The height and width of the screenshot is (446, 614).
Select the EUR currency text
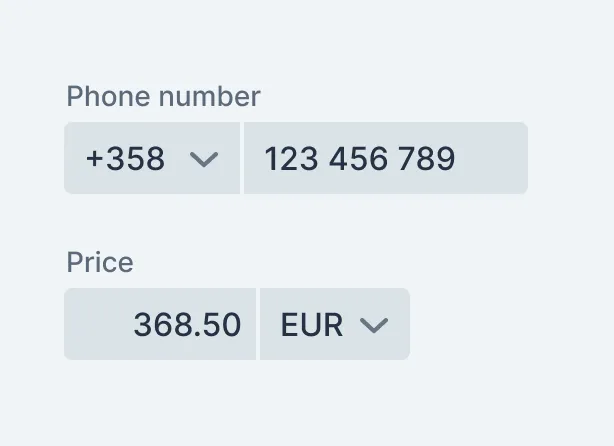coord(312,325)
